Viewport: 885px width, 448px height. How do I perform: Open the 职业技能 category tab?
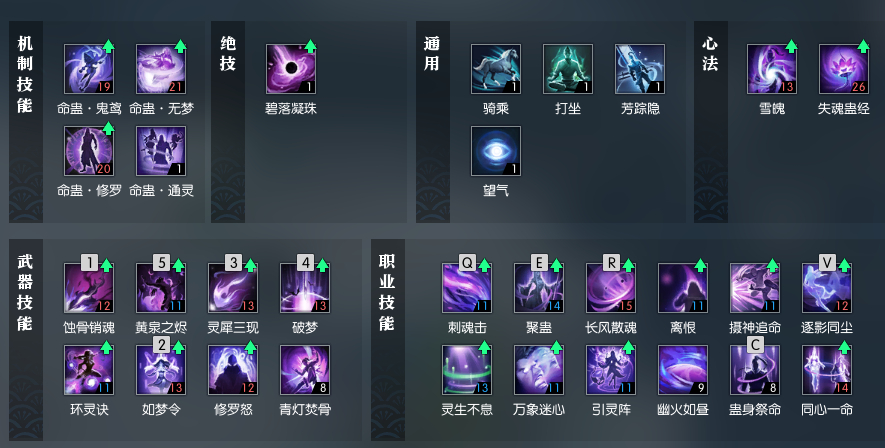[387, 292]
